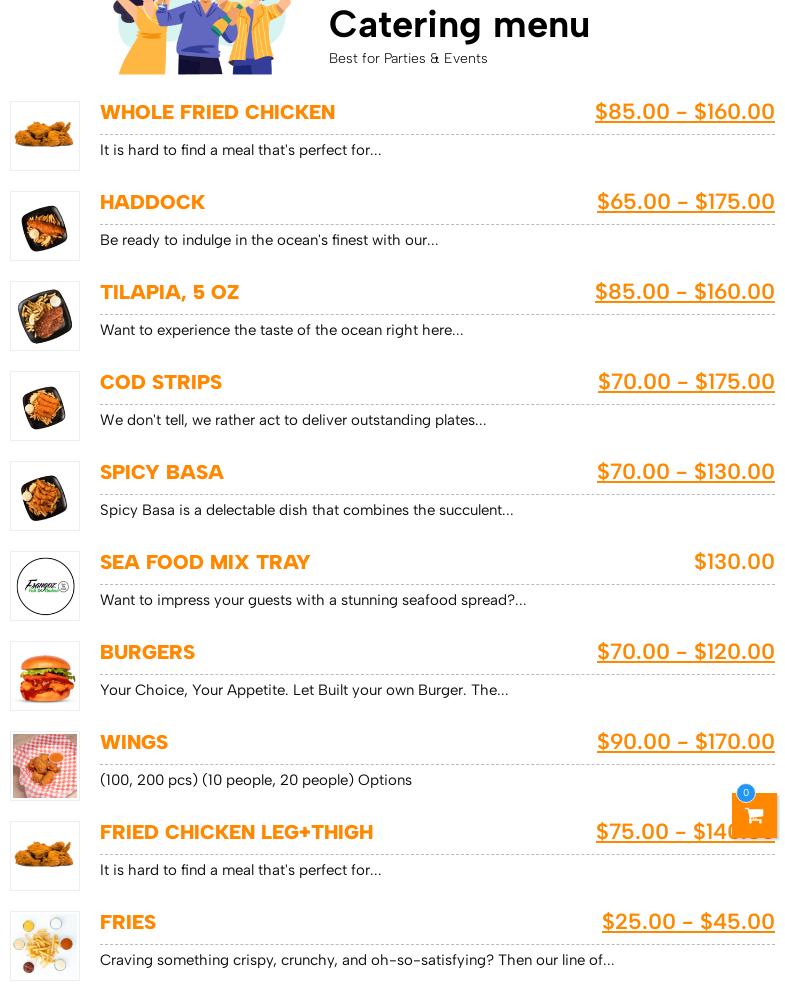Open the Fries thumbnail image

click(45, 946)
